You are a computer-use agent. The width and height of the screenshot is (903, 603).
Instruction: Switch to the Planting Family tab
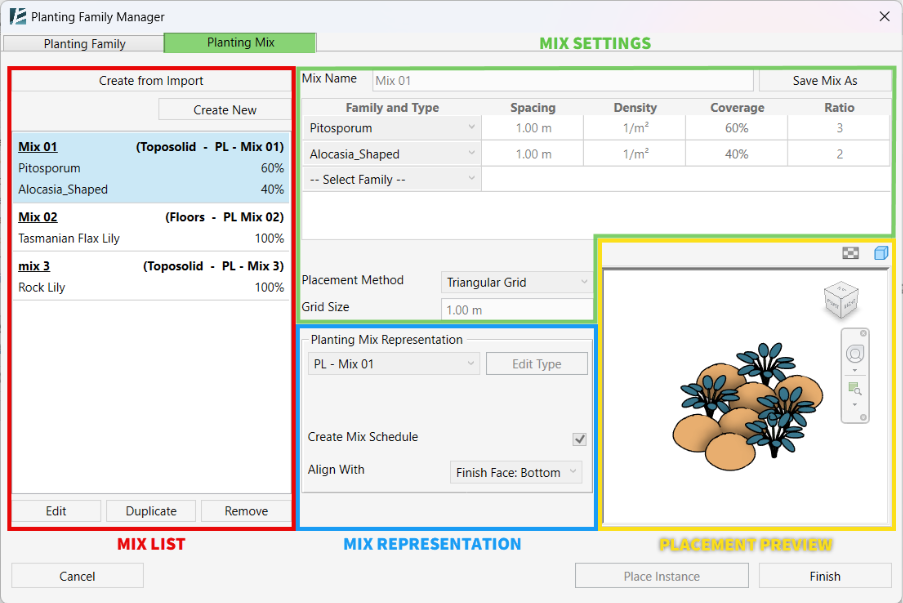coord(84,44)
